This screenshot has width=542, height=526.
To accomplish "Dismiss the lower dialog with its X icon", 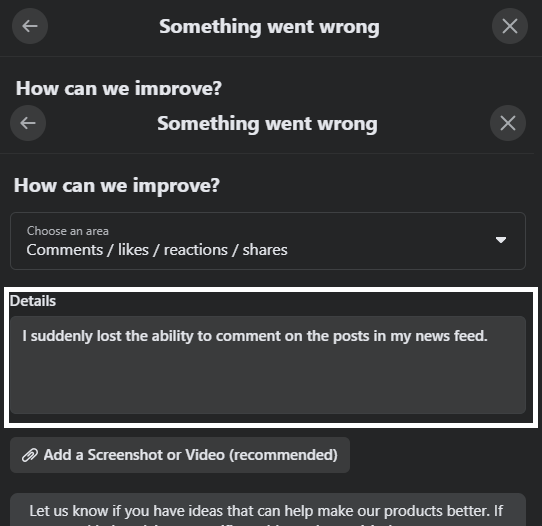I will [508, 123].
